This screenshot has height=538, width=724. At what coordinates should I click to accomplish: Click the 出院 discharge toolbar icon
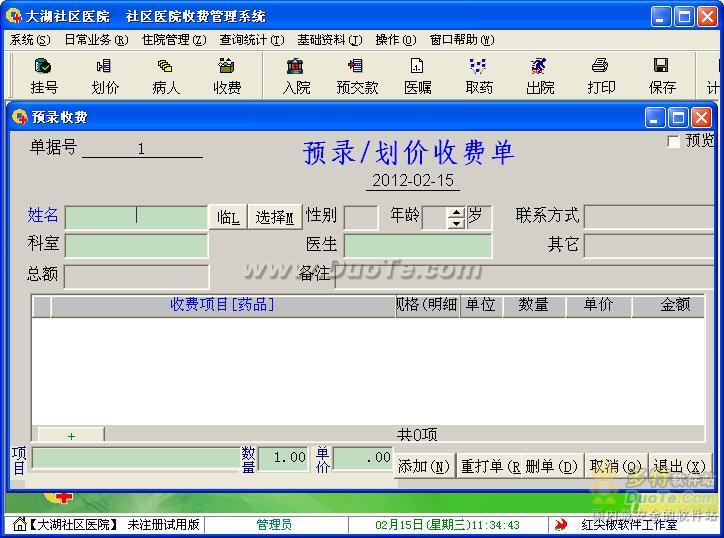click(540, 76)
